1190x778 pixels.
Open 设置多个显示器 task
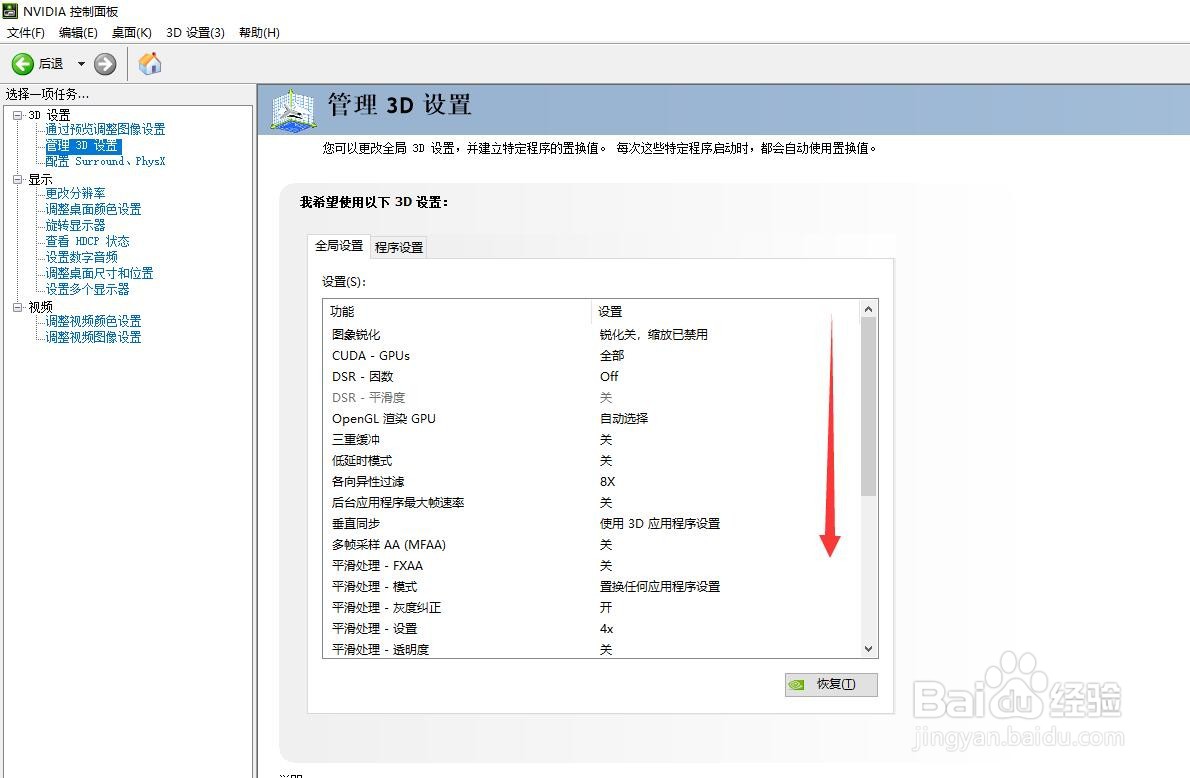point(87,289)
